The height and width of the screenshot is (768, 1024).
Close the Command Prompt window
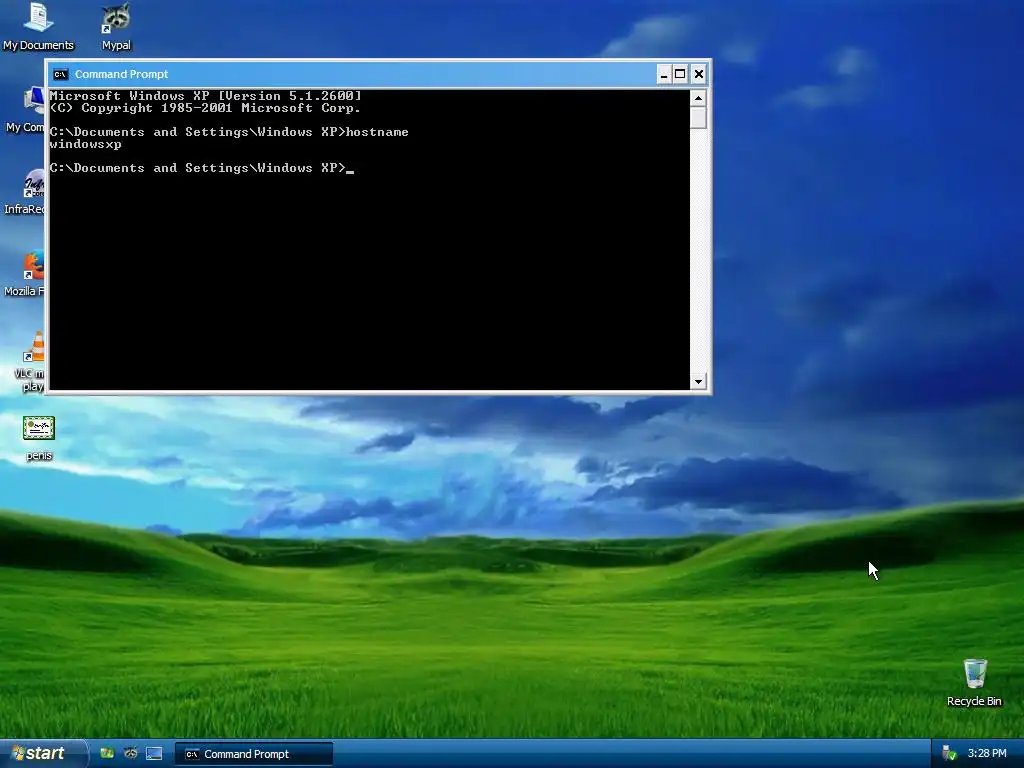coord(699,74)
